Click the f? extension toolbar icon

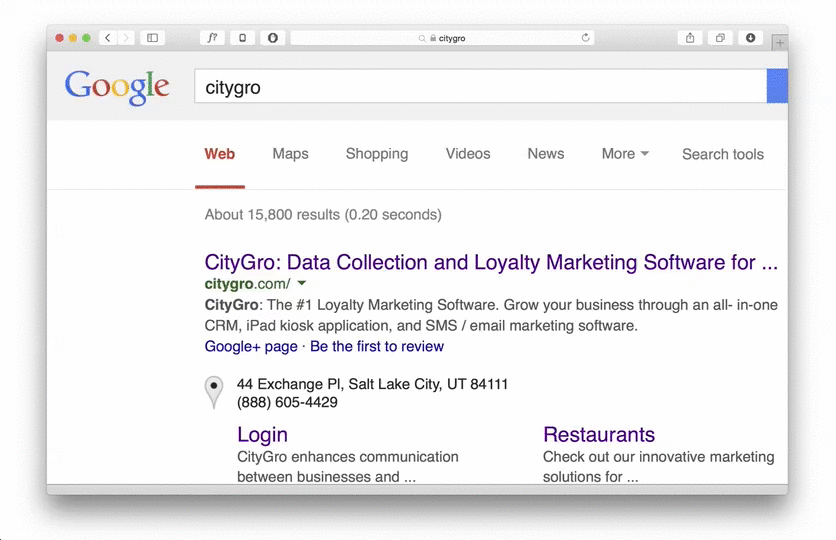pyautogui.click(x=212, y=38)
